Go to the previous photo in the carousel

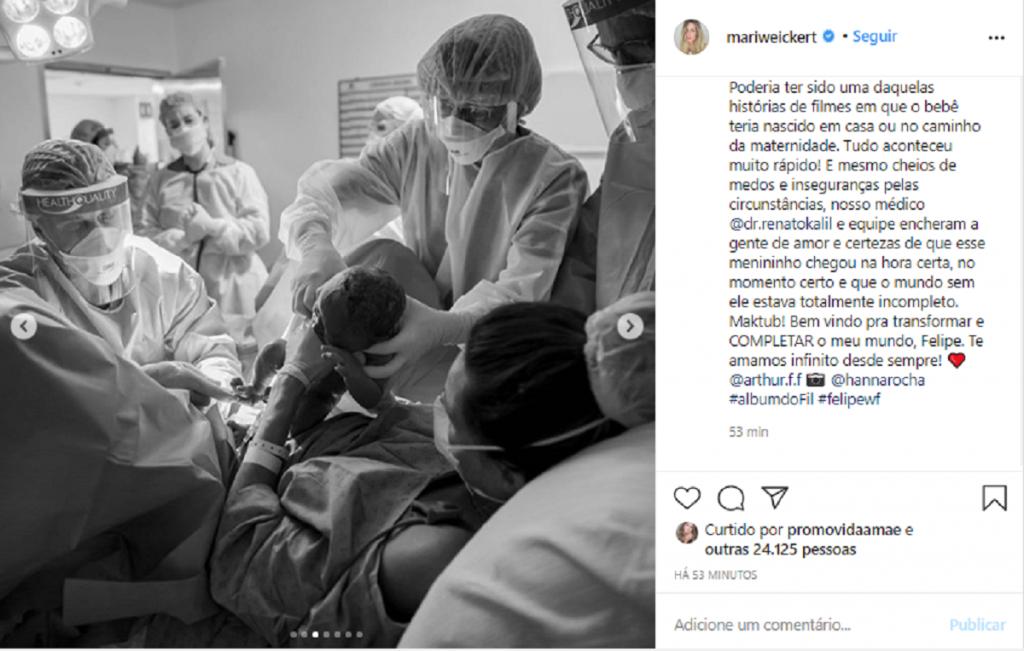(24, 326)
